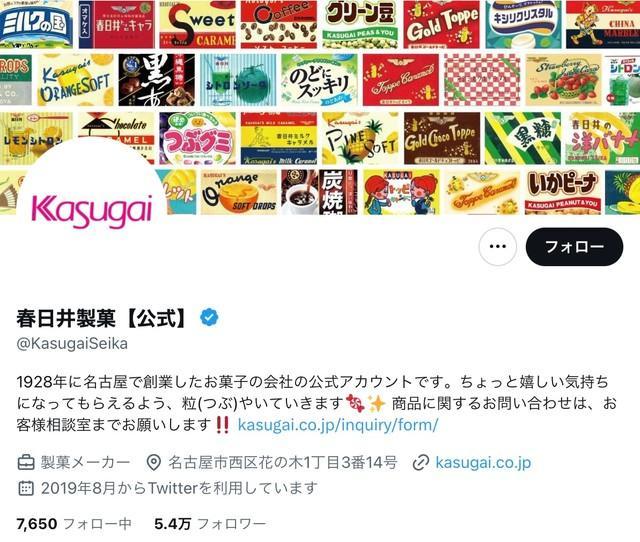Click the calendar joined-date icon

click(x=26, y=488)
